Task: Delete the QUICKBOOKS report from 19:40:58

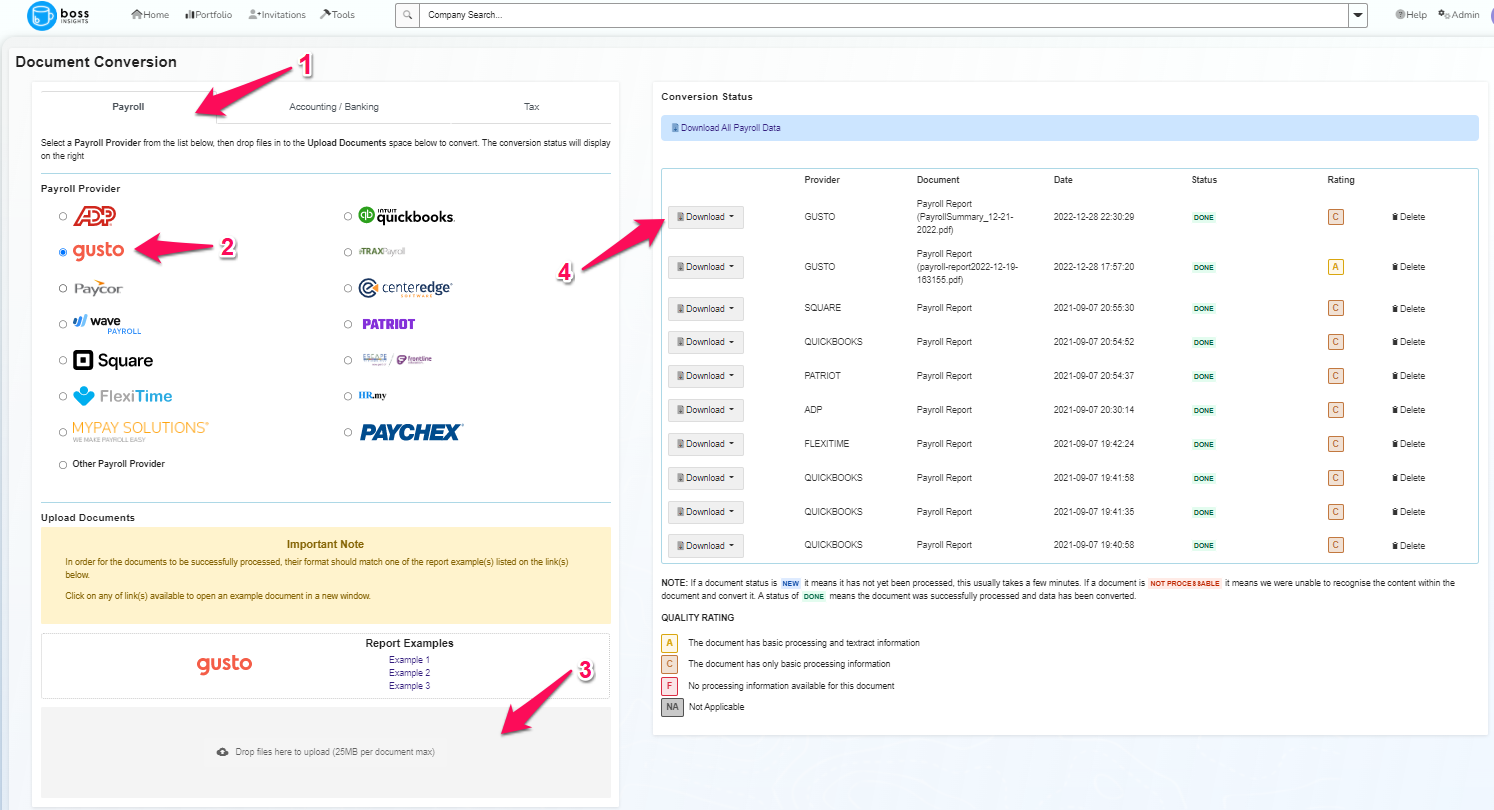Action: (1408, 546)
